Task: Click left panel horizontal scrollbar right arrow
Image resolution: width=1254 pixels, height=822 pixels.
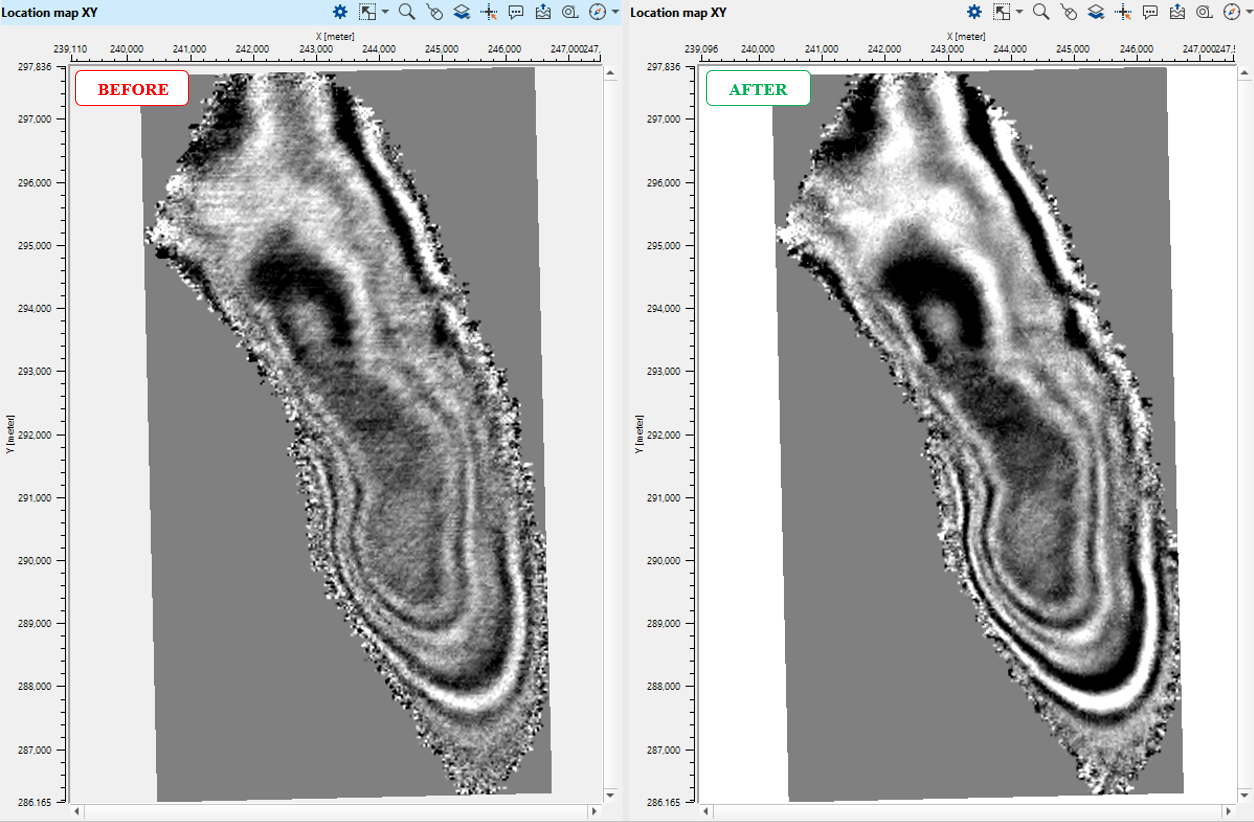Action: [595, 811]
